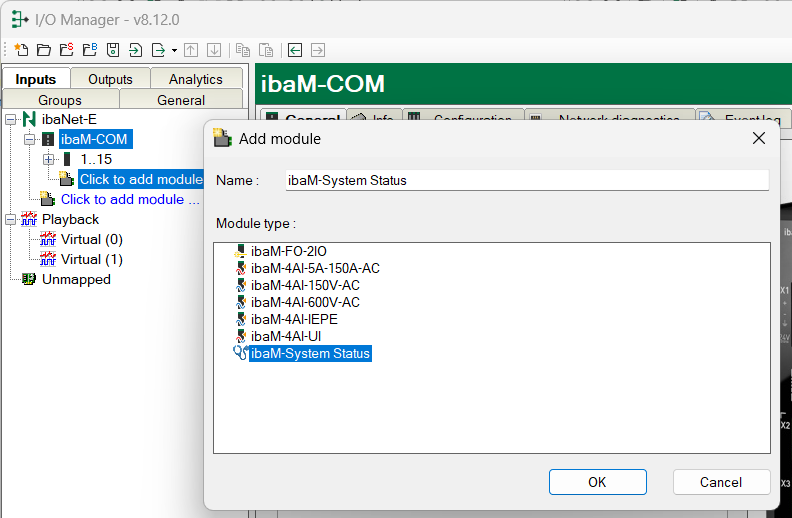792x518 pixels.
Task: Click the export icon with outgoing green arrow
Action: (x=159, y=49)
